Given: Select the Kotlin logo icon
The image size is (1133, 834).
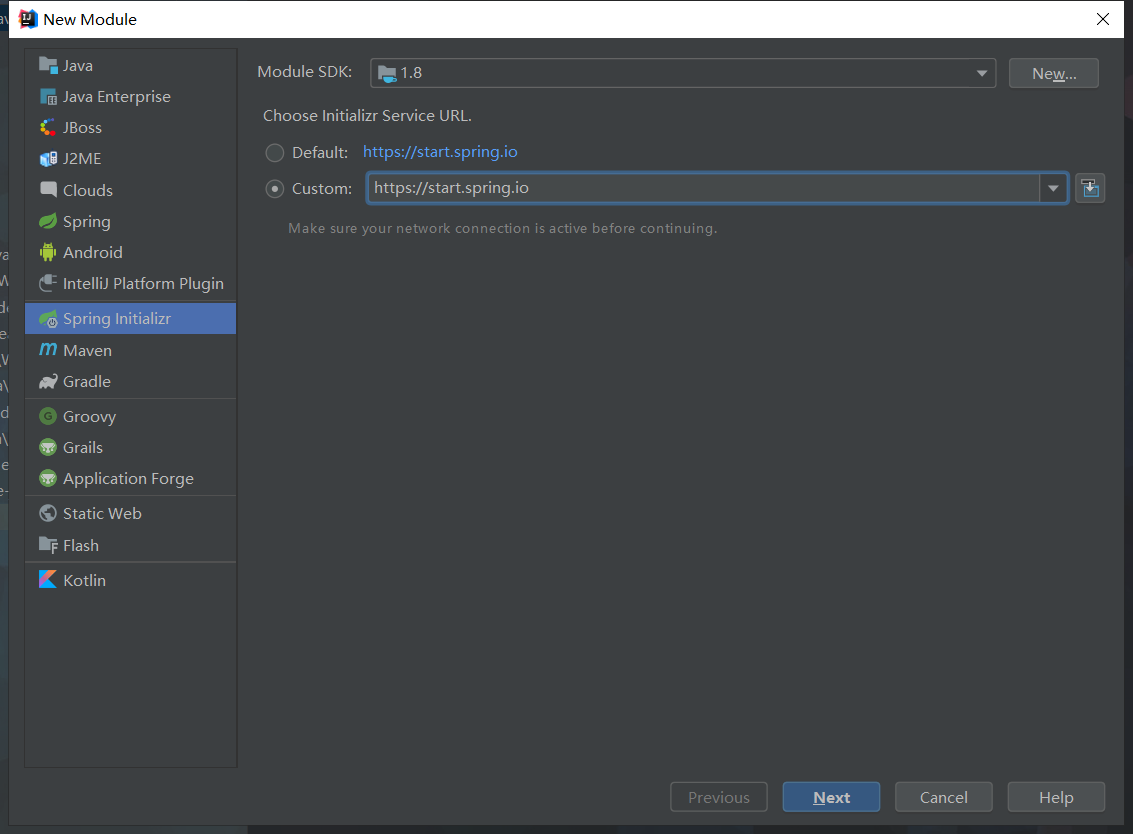Looking at the screenshot, I should point(48,580).
